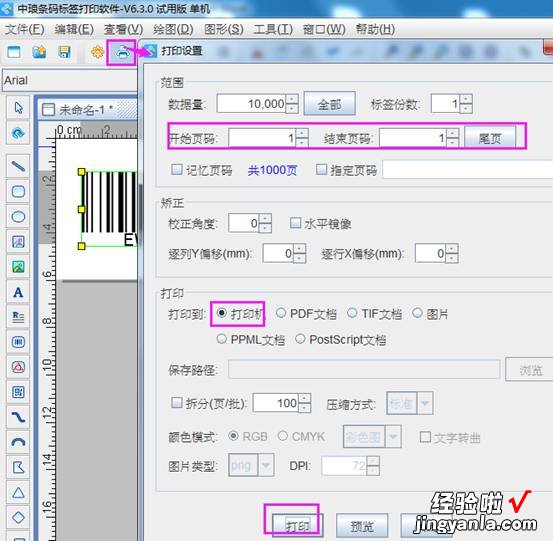Open the Draw menu 绘图(D)
This screenshot has width=553, height=541.
click(173, 29)
